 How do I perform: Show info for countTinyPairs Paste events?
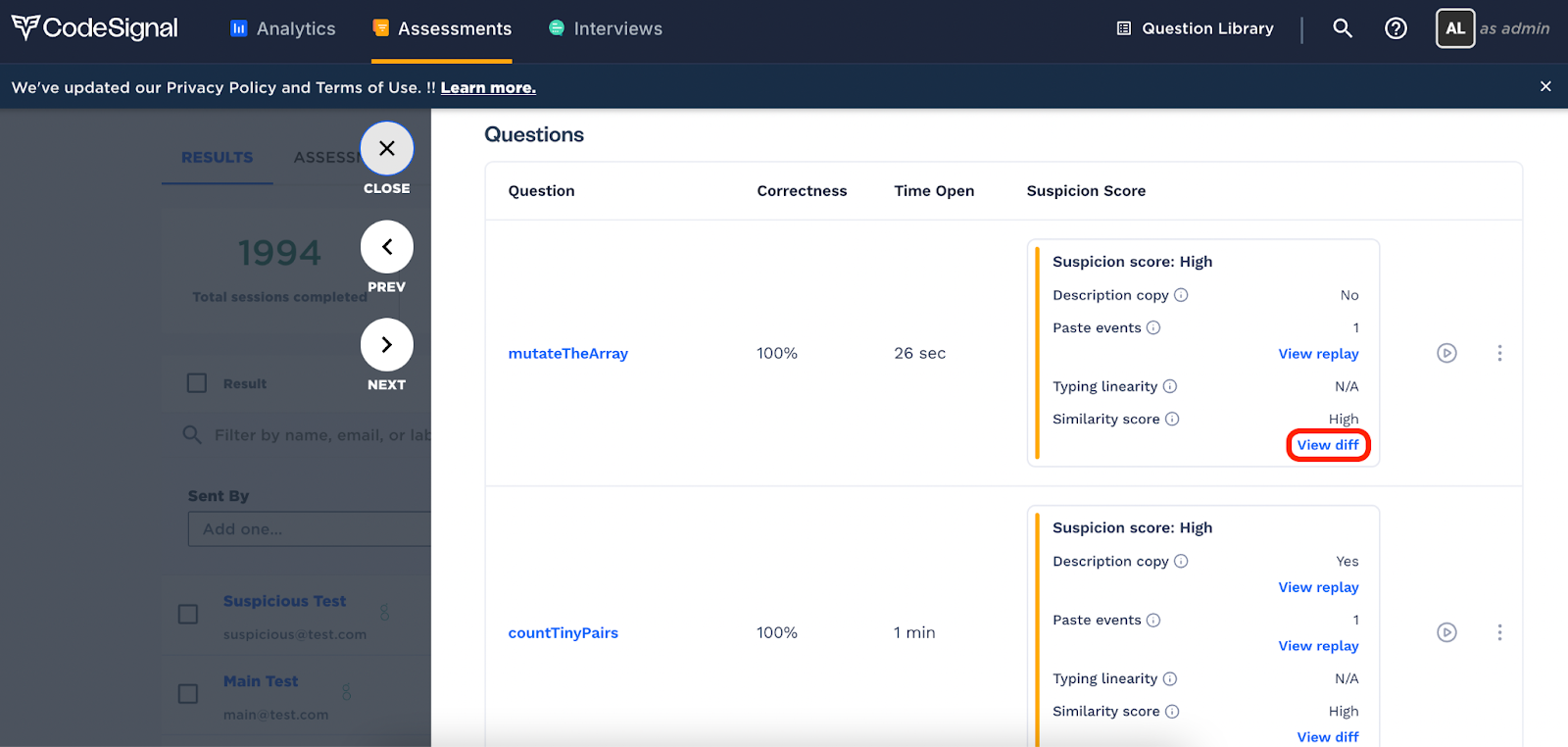click(x=1153, y=620)
